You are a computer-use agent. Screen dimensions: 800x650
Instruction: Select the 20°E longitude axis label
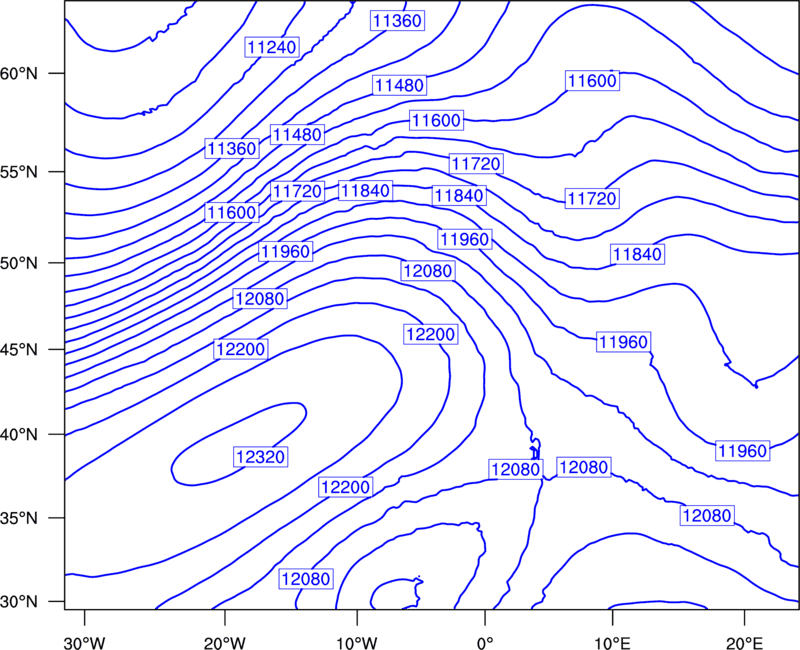[744, 643]
